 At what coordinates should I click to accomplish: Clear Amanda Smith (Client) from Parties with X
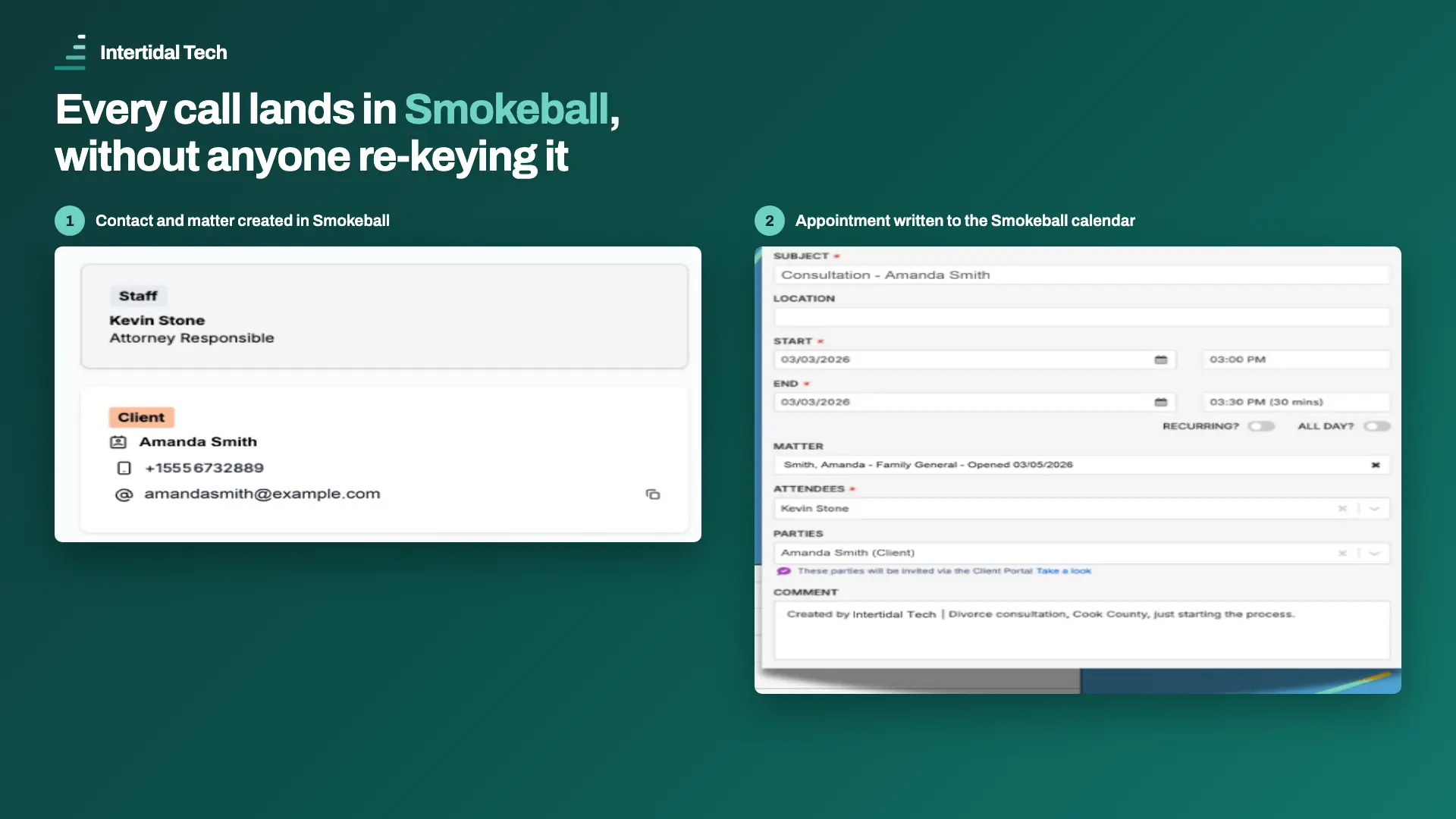(x=1342, y=554)
